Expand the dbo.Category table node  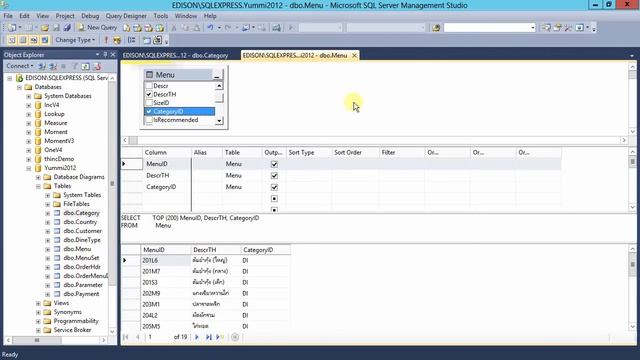point(47,213)
